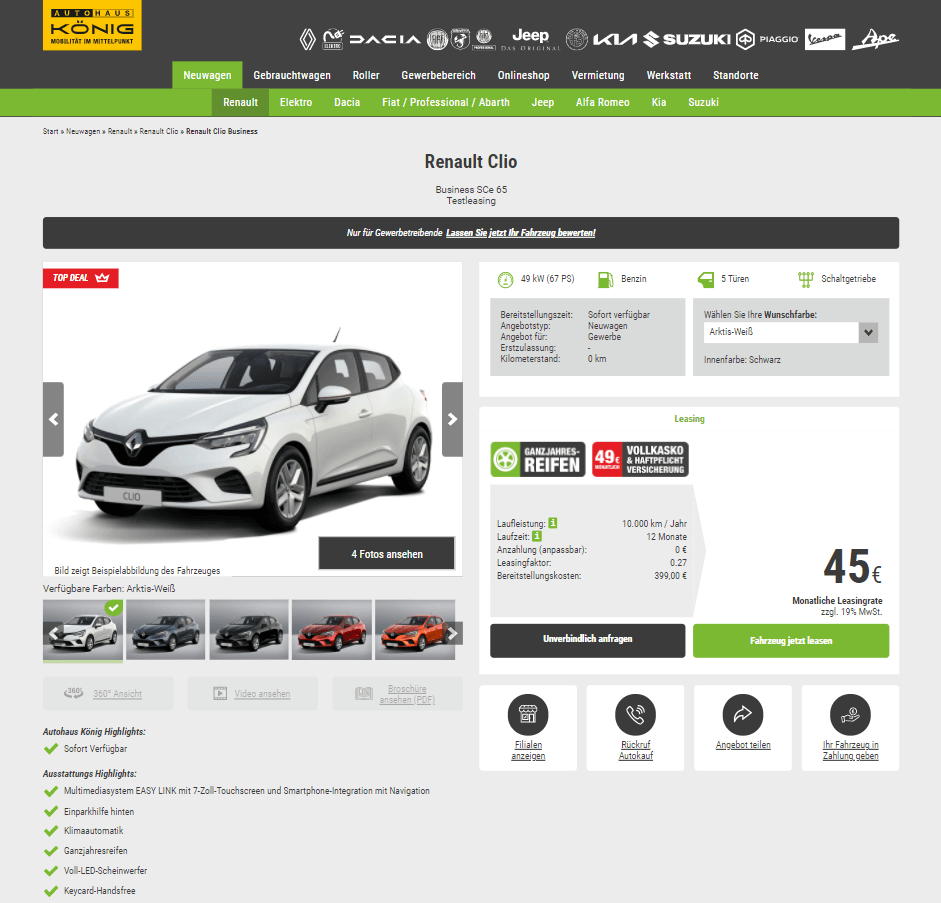Screen dimensions: 941x903
Task: Select the red Clio color thumbnail
Action: 332,630
